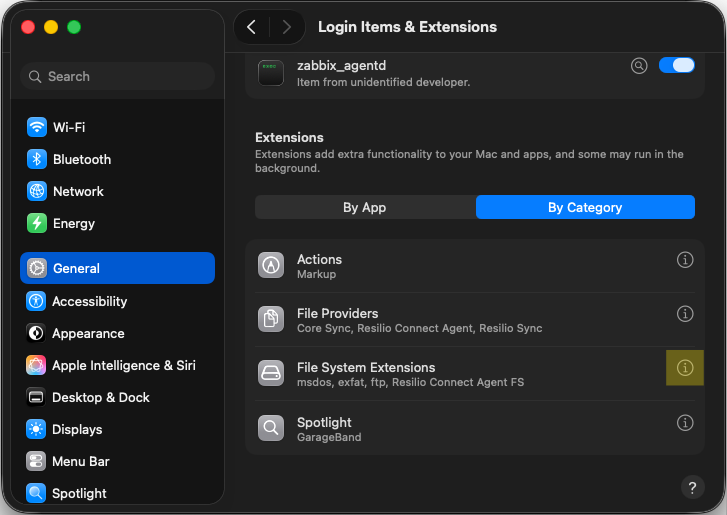727x515 pixels.
Task: Click the Extensions section heading
Action: pos(289,137)
